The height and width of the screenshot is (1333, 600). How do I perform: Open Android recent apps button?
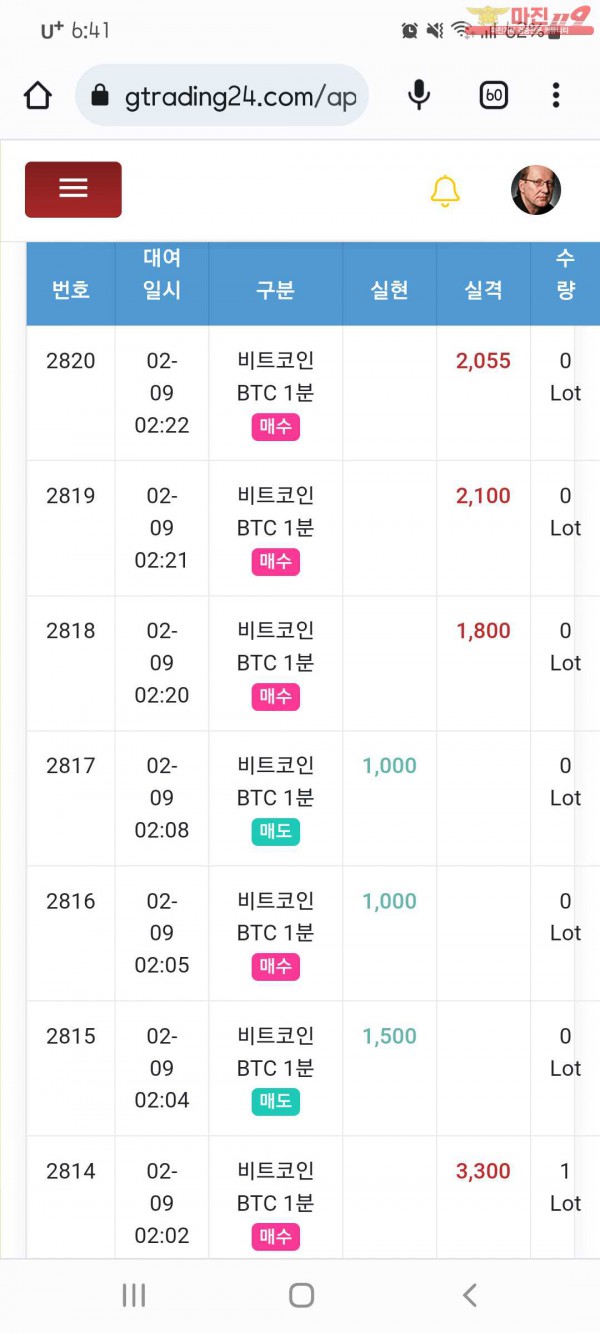[133, 1295]
